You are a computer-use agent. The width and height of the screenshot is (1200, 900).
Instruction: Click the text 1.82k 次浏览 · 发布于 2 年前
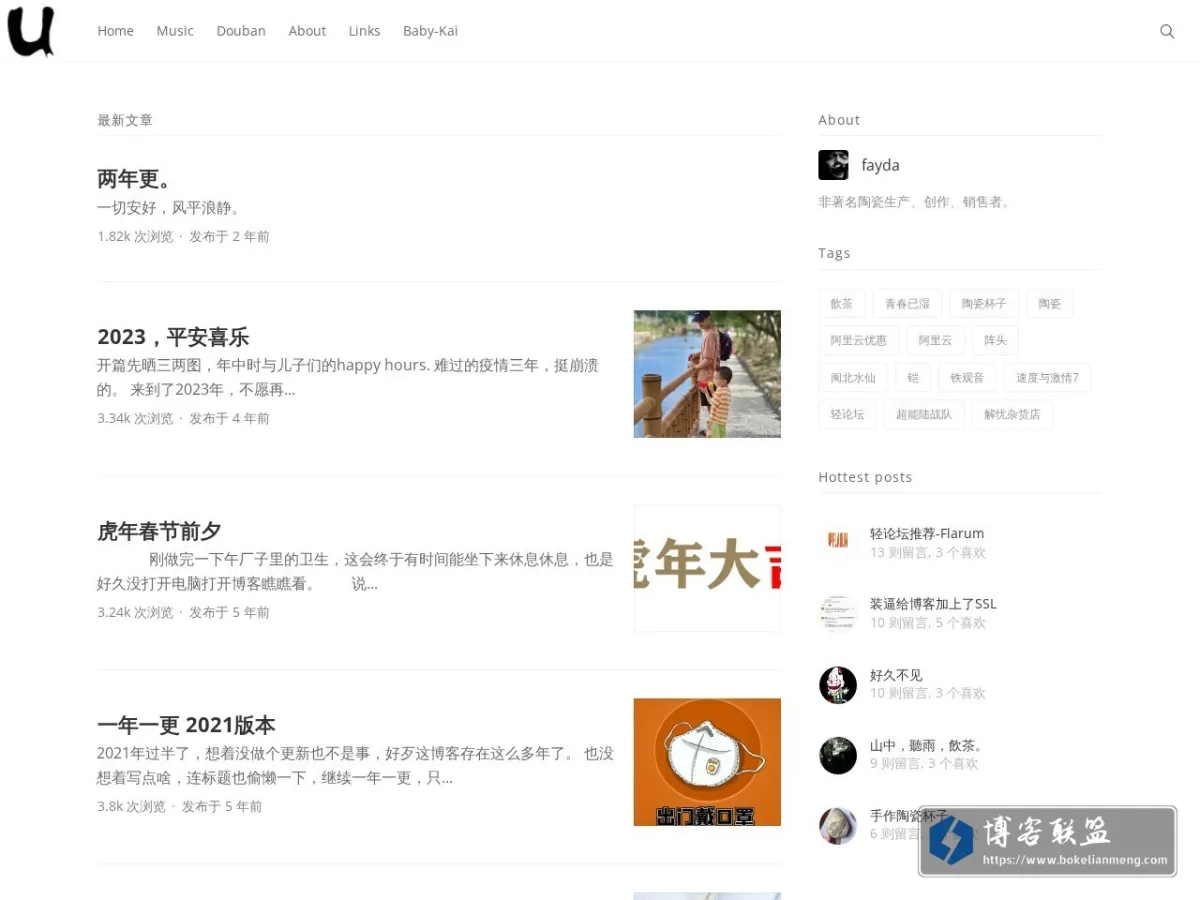[x=183, y=237]
